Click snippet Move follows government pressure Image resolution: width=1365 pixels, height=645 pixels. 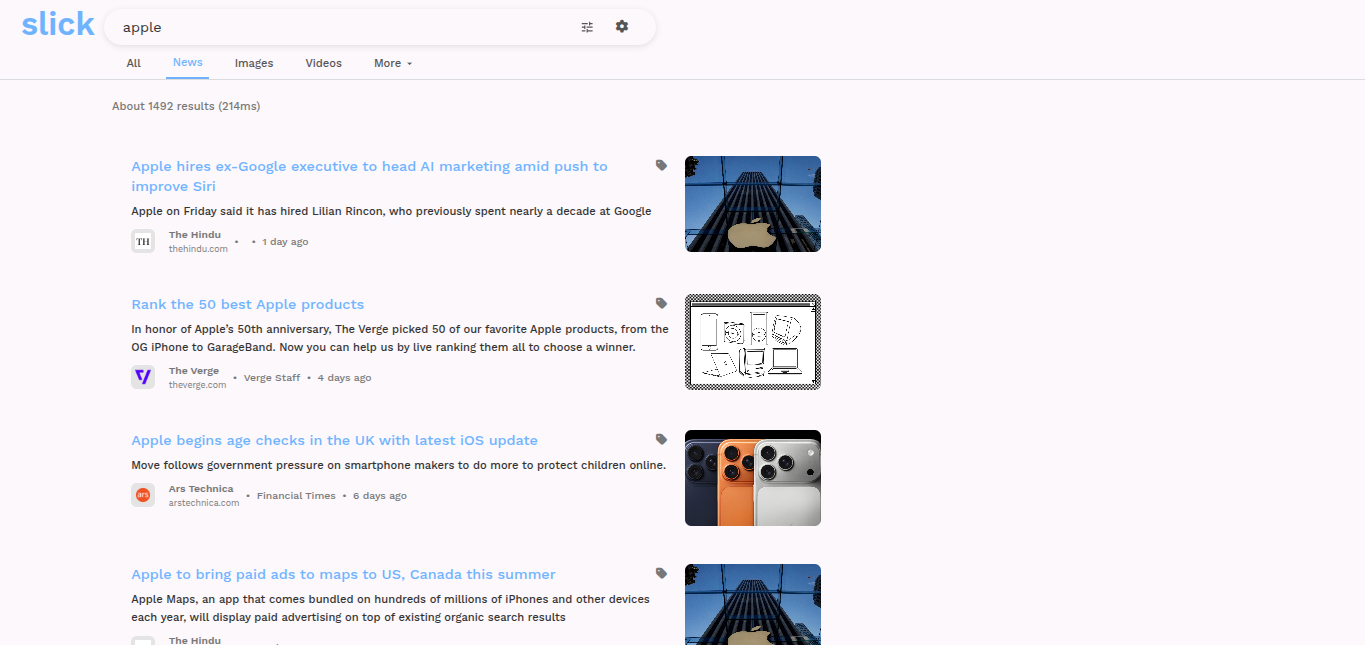click(398, 465)
